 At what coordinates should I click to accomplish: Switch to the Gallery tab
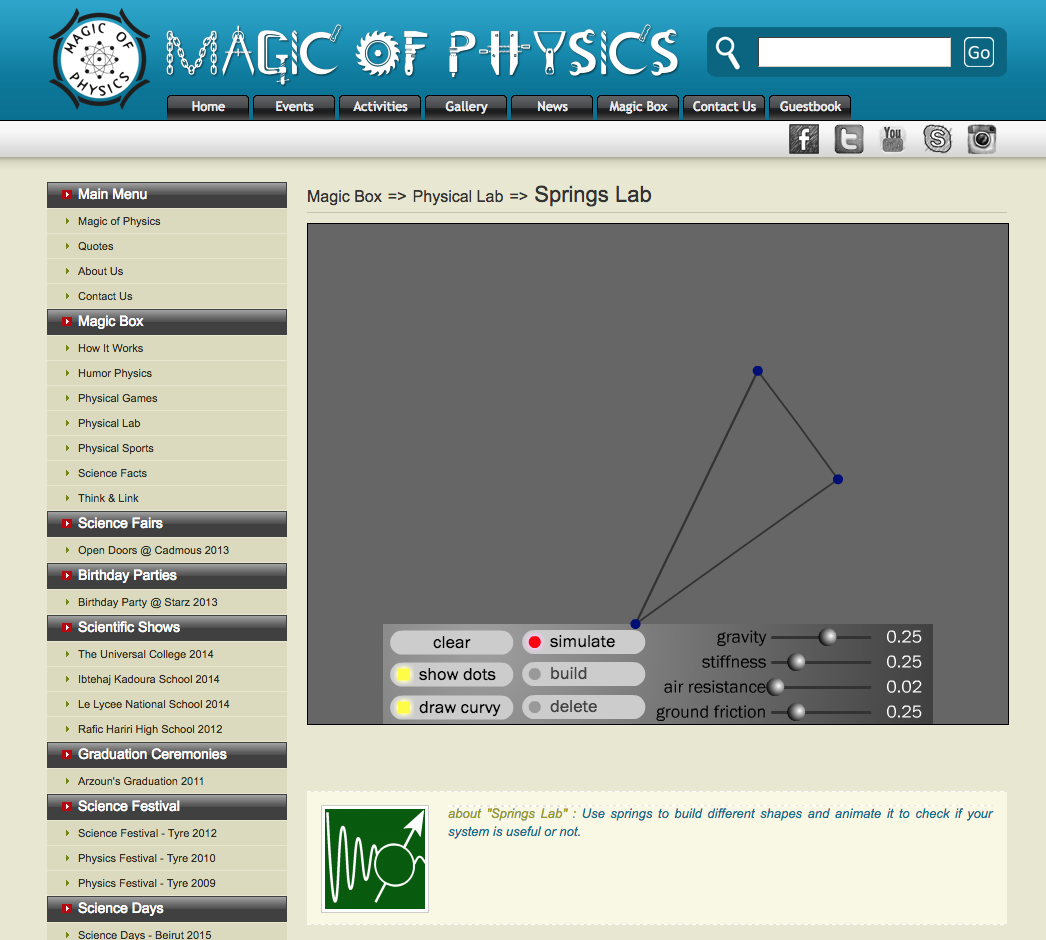466,107
